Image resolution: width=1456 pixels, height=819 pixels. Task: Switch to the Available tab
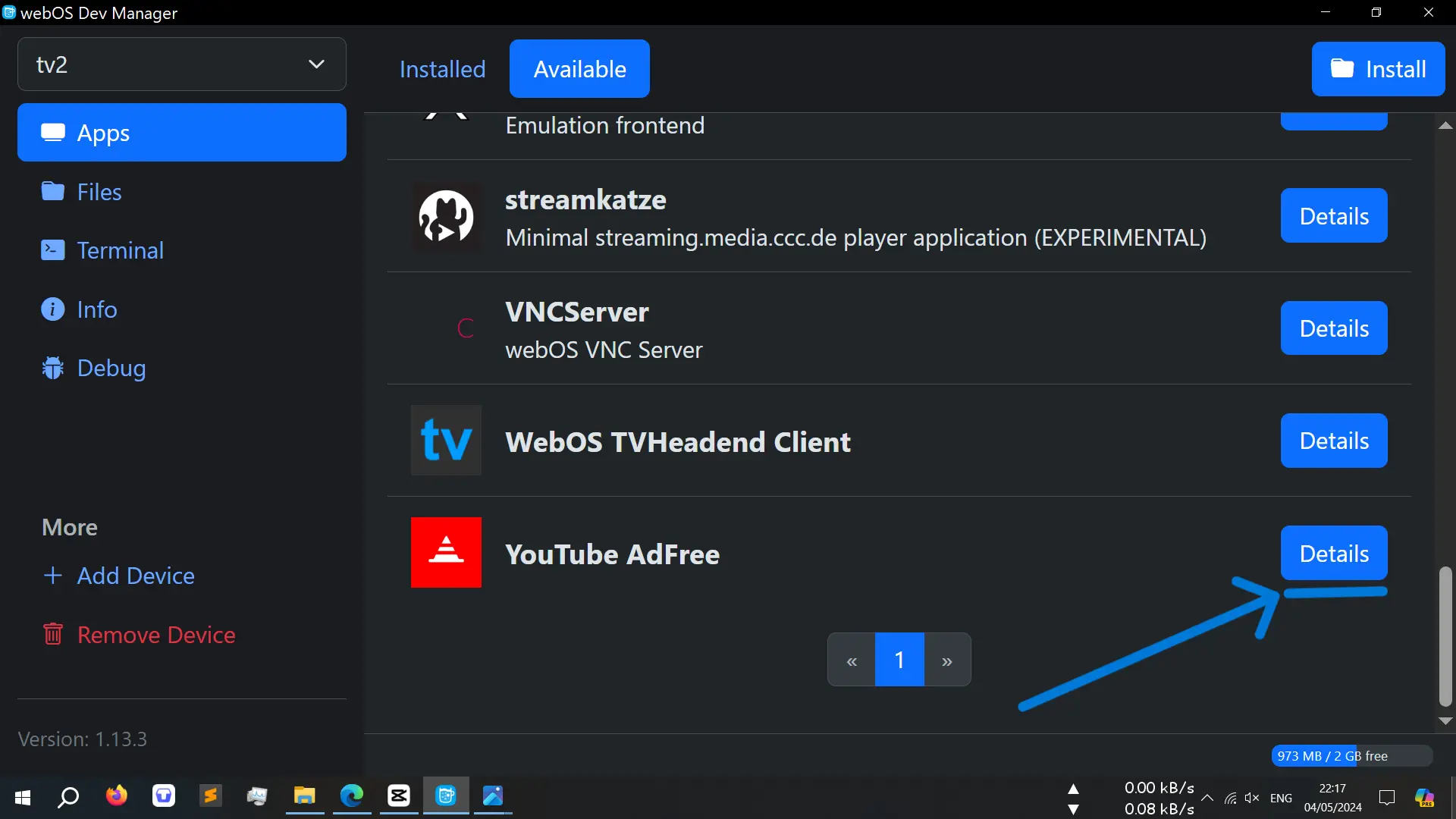pos(579,69)
